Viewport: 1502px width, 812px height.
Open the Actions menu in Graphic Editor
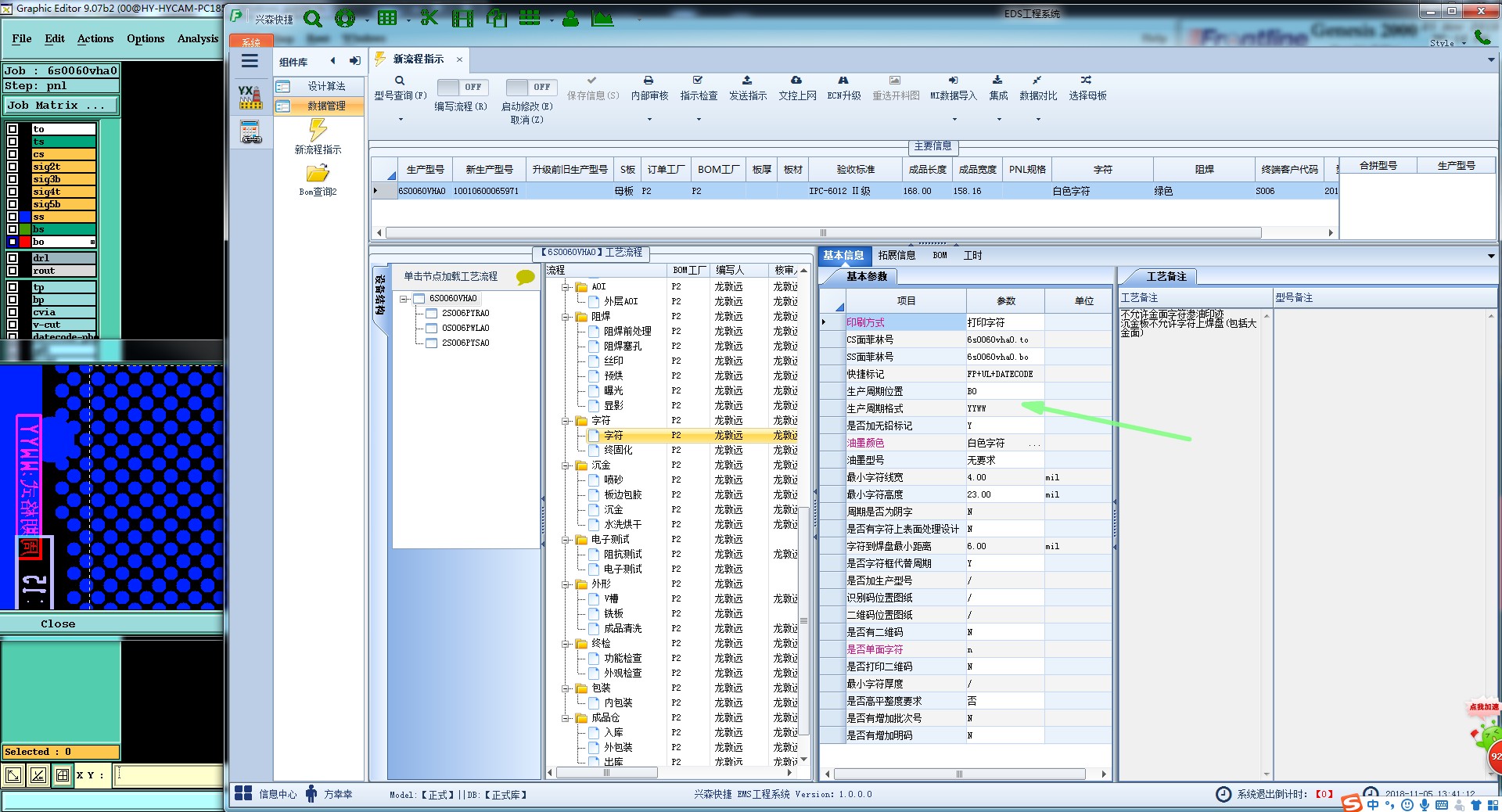(x=95, y=38)
